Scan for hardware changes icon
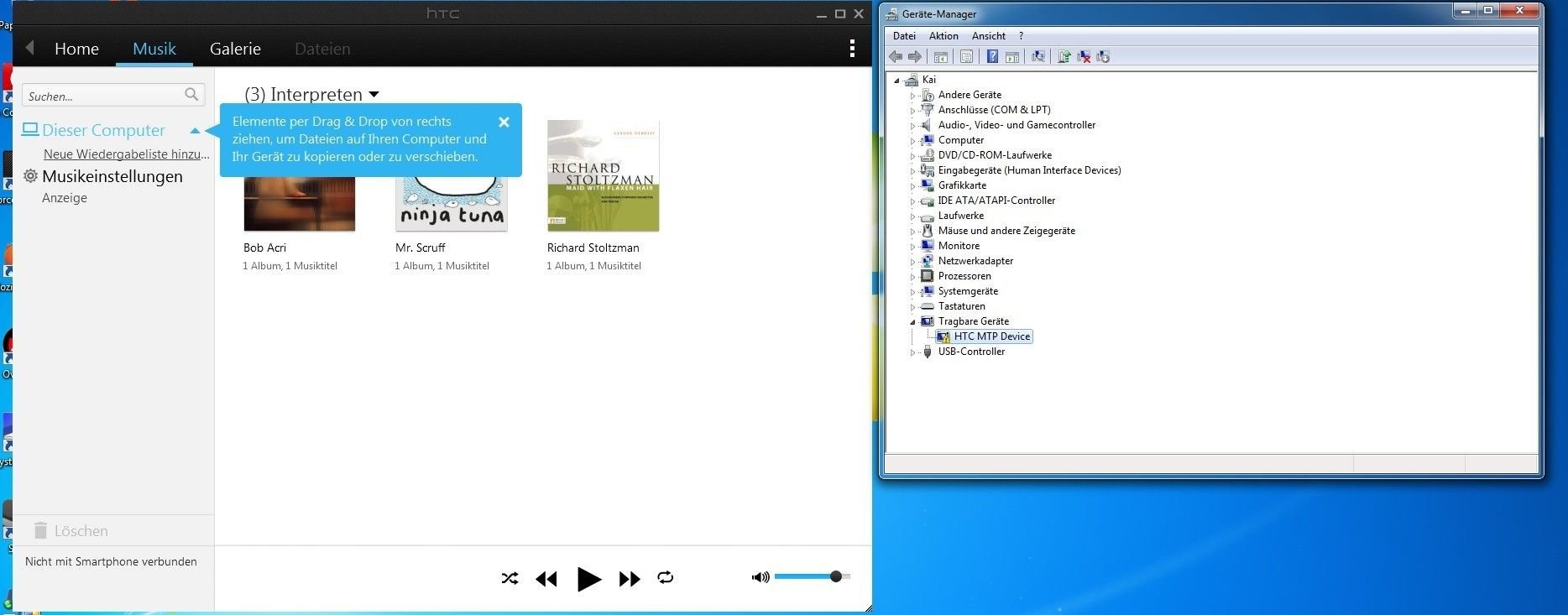 point(1038,57)
